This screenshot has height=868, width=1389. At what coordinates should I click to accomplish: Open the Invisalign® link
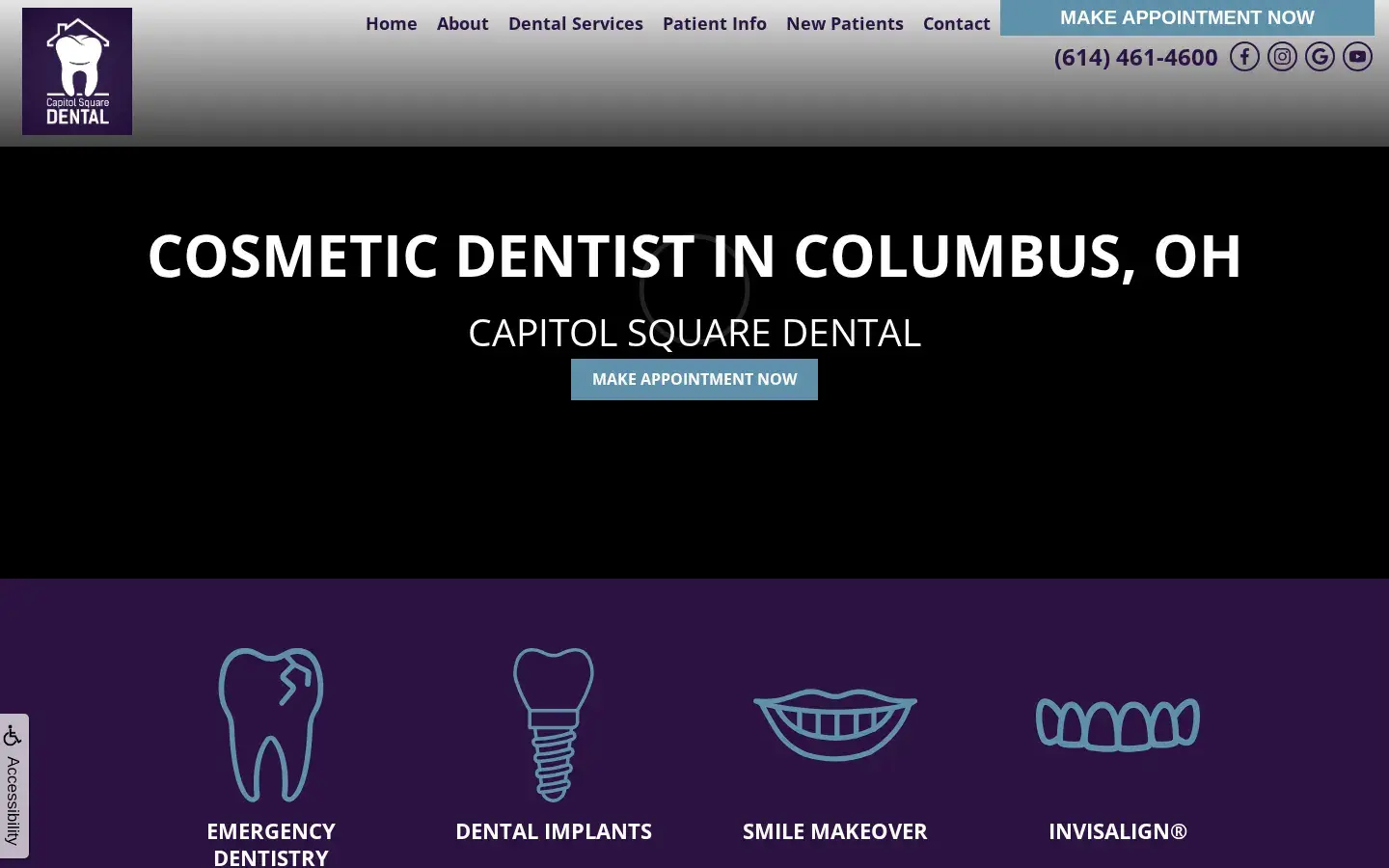click(x=1118, y=831)
